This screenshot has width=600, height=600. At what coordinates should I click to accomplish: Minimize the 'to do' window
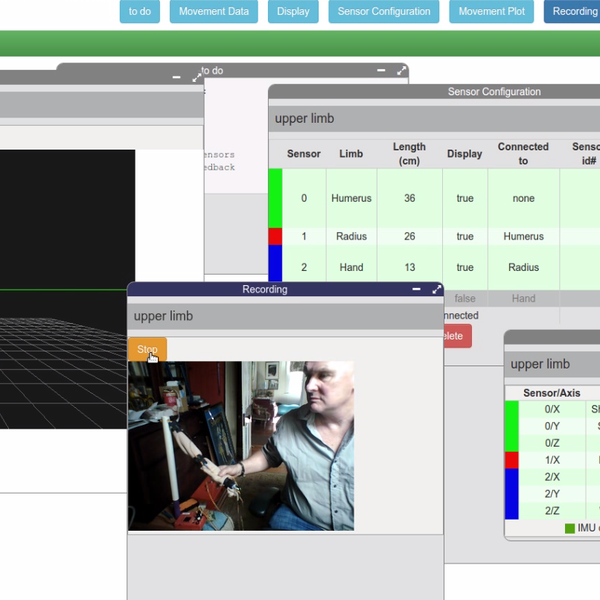(x=381, y=70)
